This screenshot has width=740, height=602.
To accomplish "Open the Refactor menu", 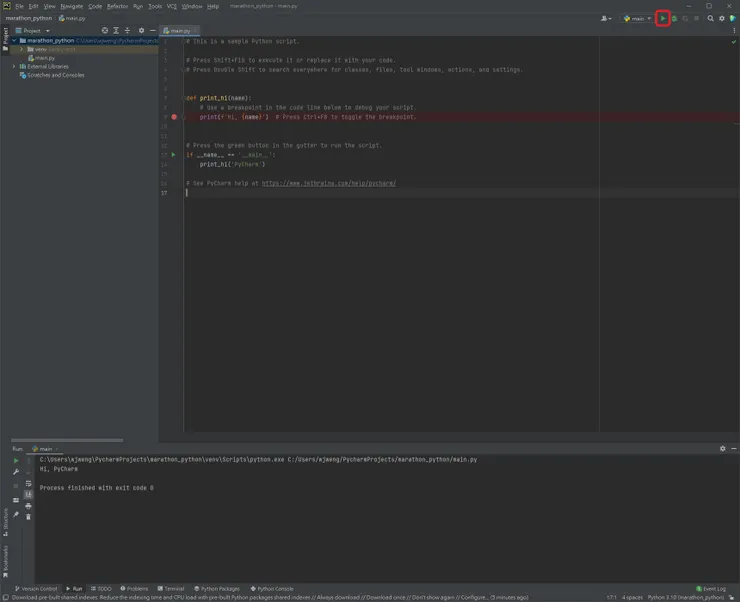I will click(117, 6).
